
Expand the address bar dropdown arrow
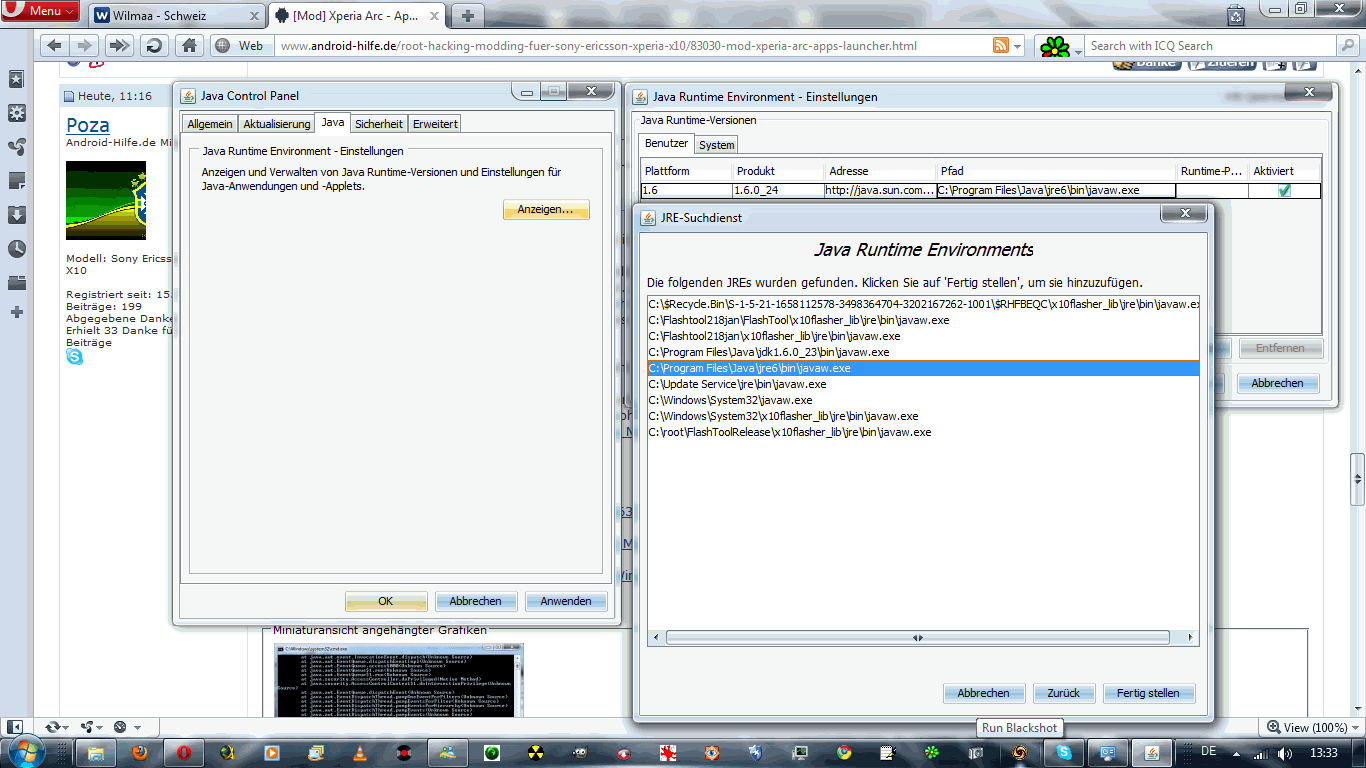1018,47
